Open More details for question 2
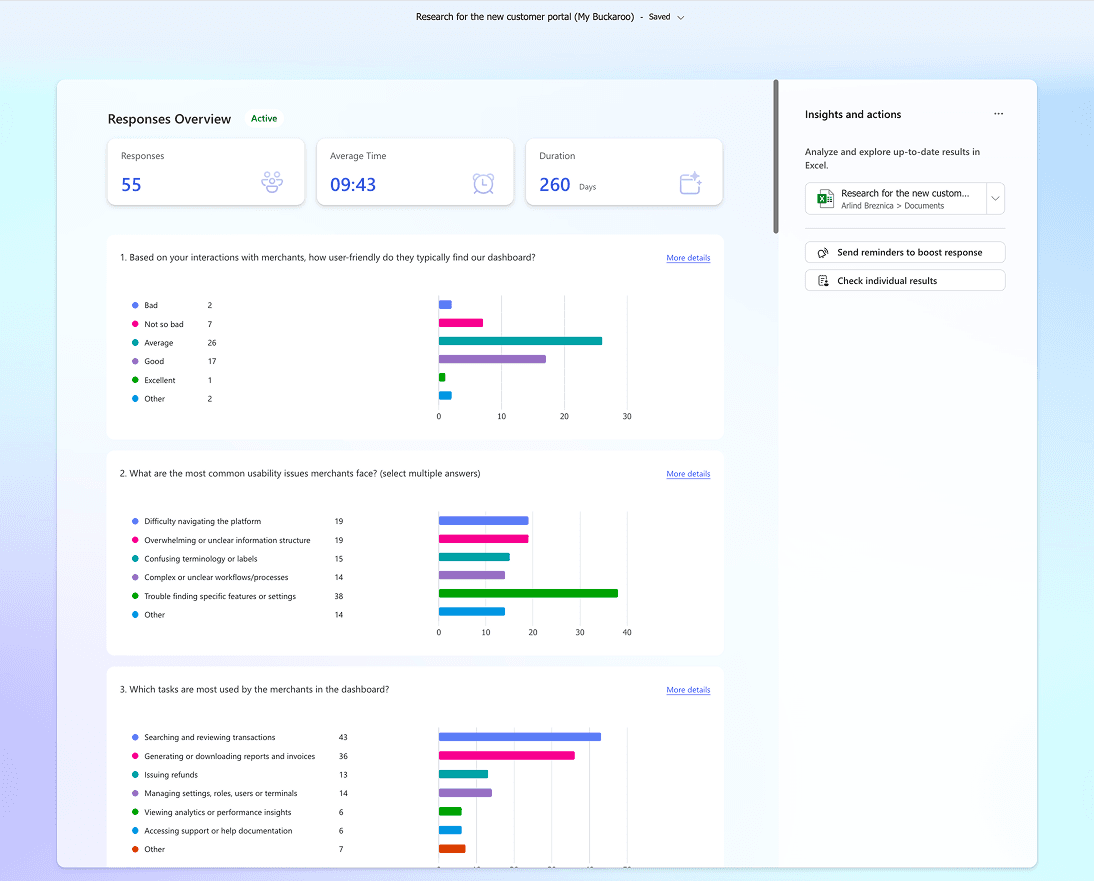This screenshot has width=1094, height=881. (x=688, y=474)
